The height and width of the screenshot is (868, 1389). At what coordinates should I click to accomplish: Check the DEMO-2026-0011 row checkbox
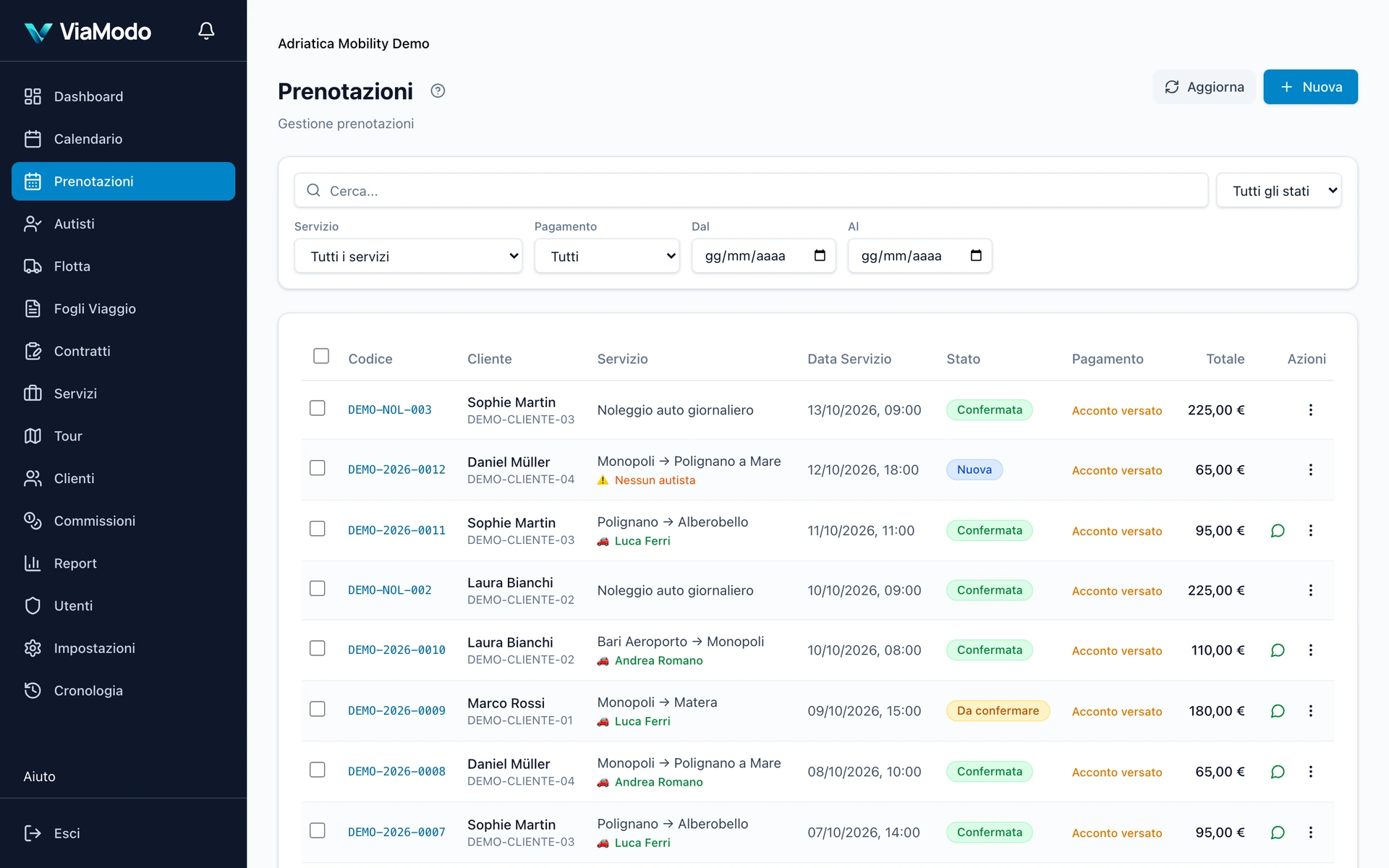[x=318, y=529]
